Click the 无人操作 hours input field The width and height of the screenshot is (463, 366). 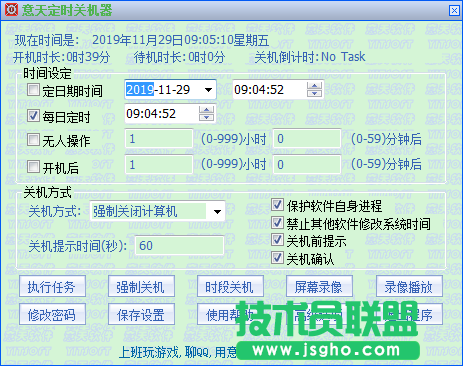(159, 139)
